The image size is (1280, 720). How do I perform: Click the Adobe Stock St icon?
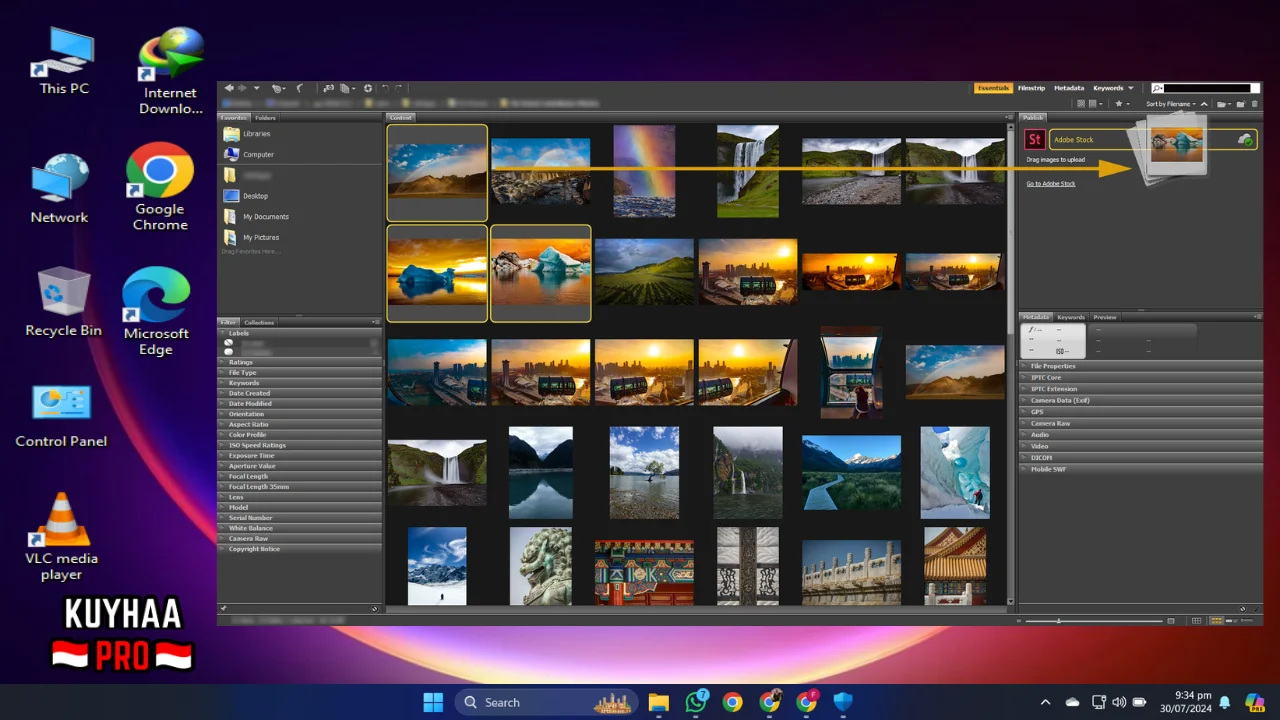coord(1035,140)
